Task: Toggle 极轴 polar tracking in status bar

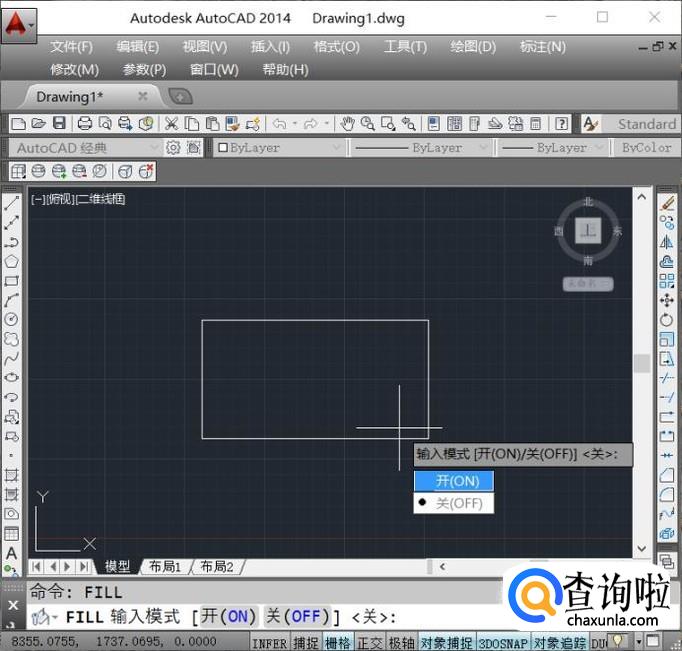Action: [x=401, y=642]
